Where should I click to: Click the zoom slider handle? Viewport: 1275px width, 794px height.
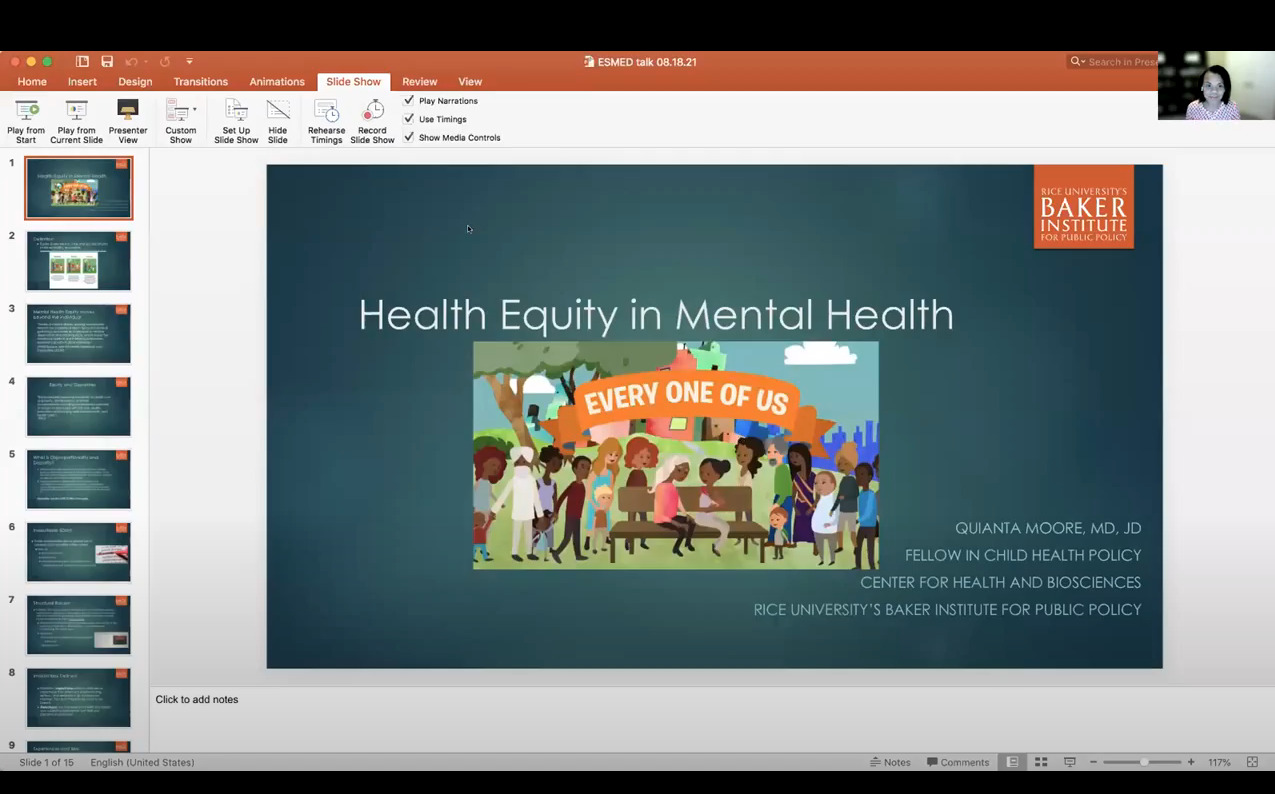1144,762
